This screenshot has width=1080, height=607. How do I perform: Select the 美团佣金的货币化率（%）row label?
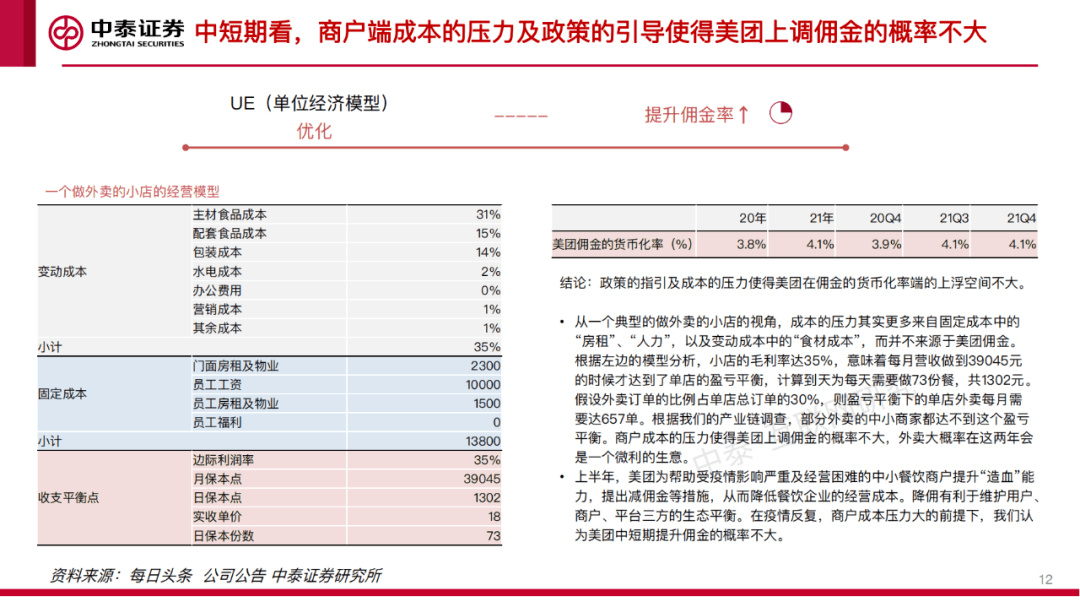pyautogui.click(x=623, y=244)
